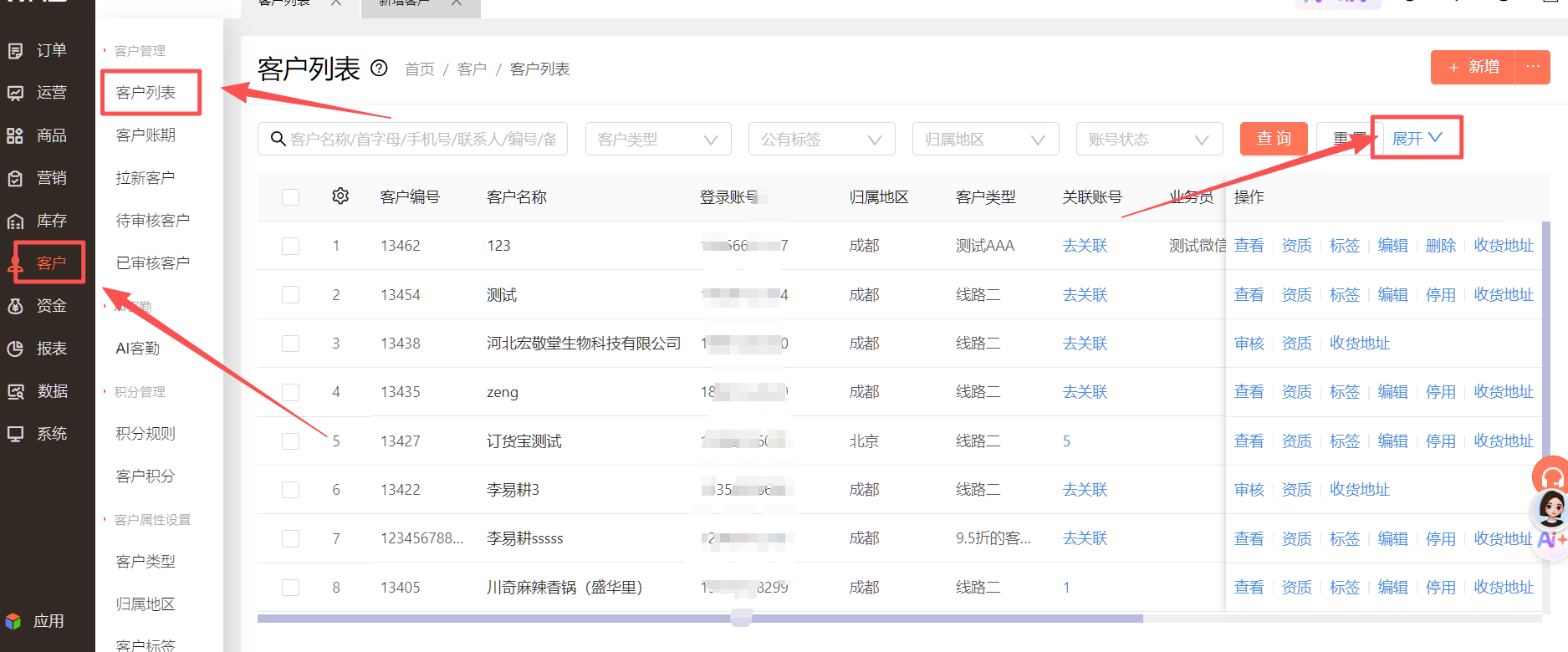
Task: Click 首页 in the breadcrumb
Action: (420, 69)
